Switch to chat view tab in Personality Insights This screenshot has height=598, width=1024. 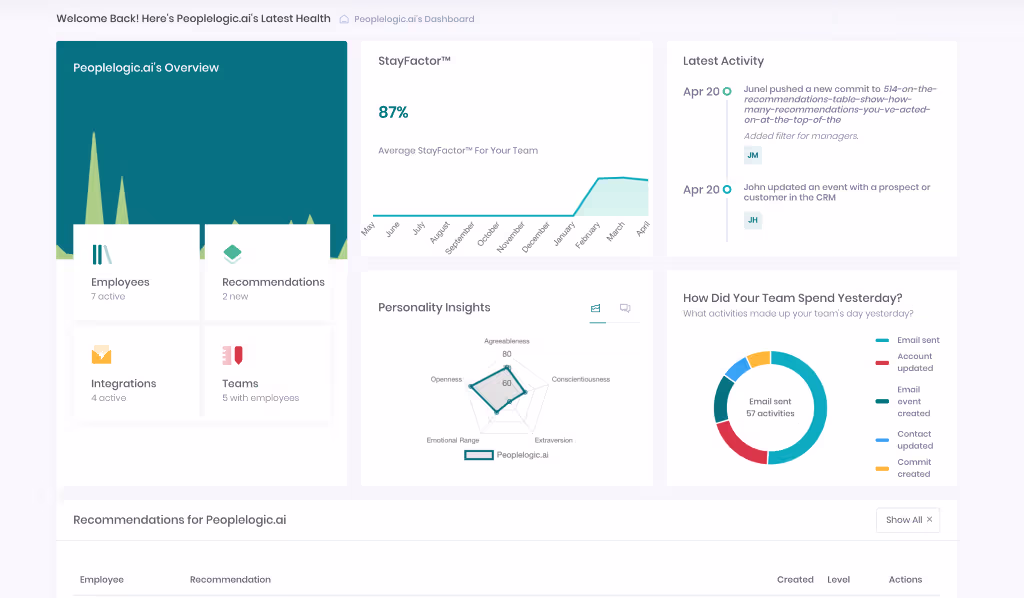[625, 308]
